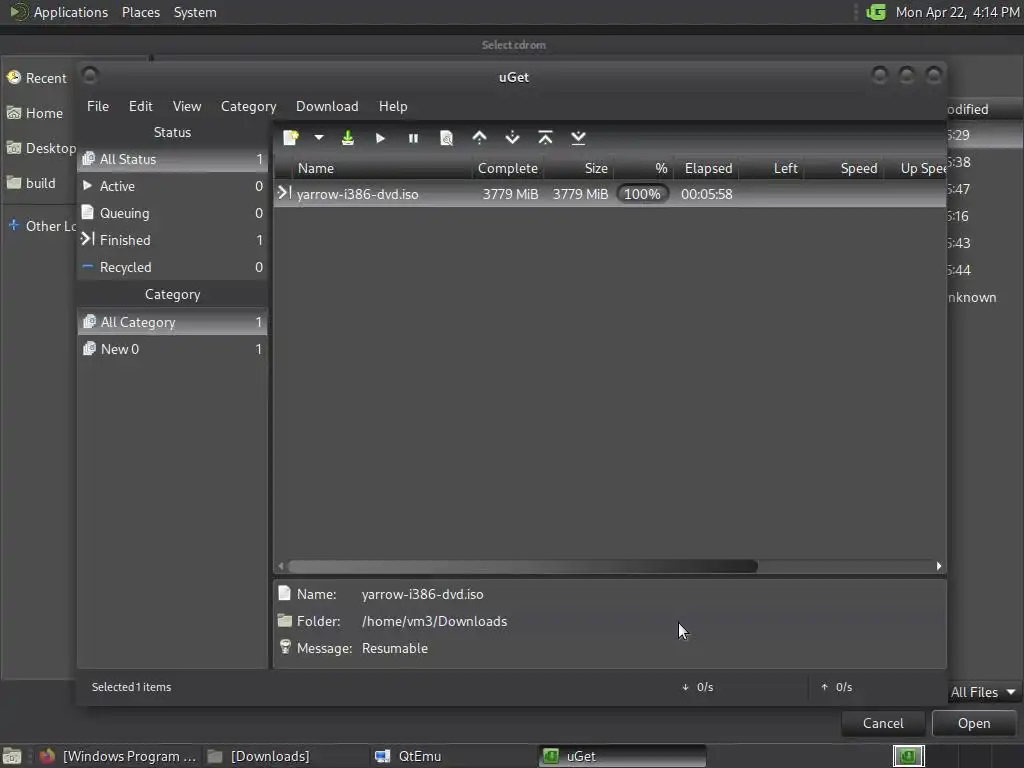Image resolution: width=1024 pixels, height=768 pixels.
Task: Pause download with the Pause toolbar icon
Action: pyautogui.click(x=413, y=138)
